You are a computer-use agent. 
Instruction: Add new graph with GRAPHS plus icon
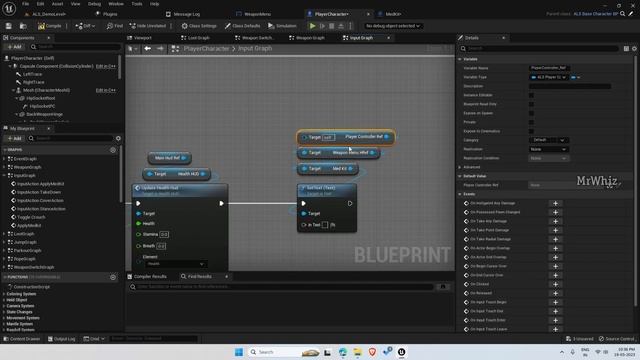pyautogui.click(x=113, y=150)
